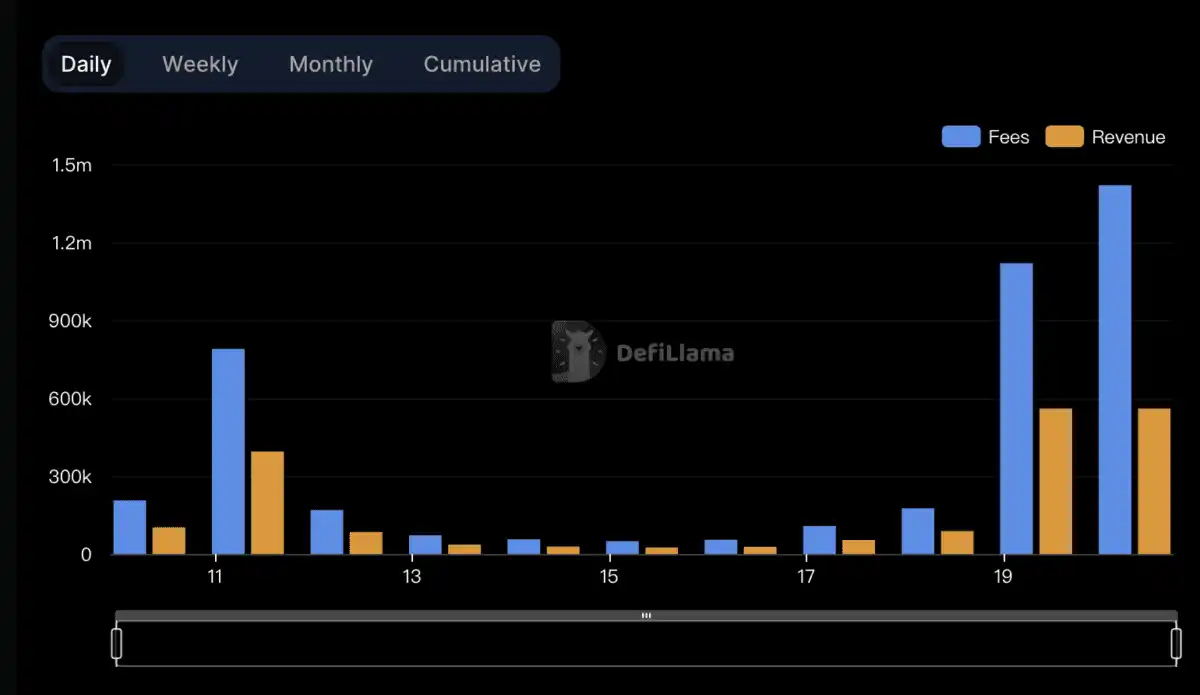Click the 1.5m y-axis label
Image resolution: width=1200 pixels, height=695 pixels.
click(x=72, y=165)
